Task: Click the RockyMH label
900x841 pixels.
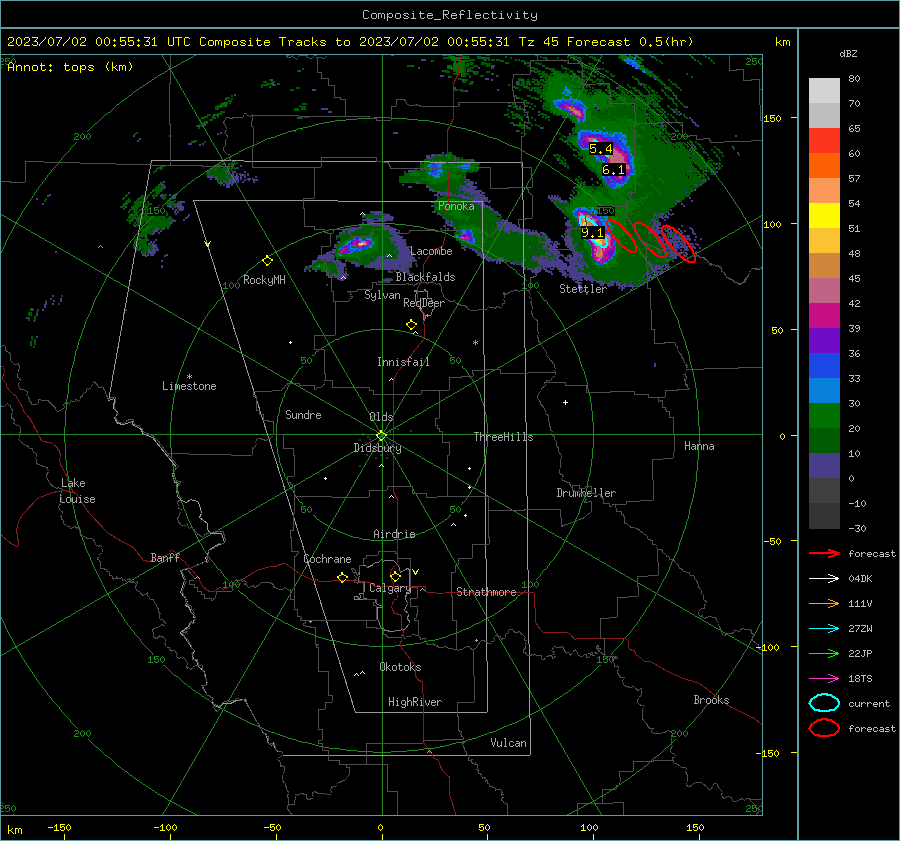Action: [264, 280]
